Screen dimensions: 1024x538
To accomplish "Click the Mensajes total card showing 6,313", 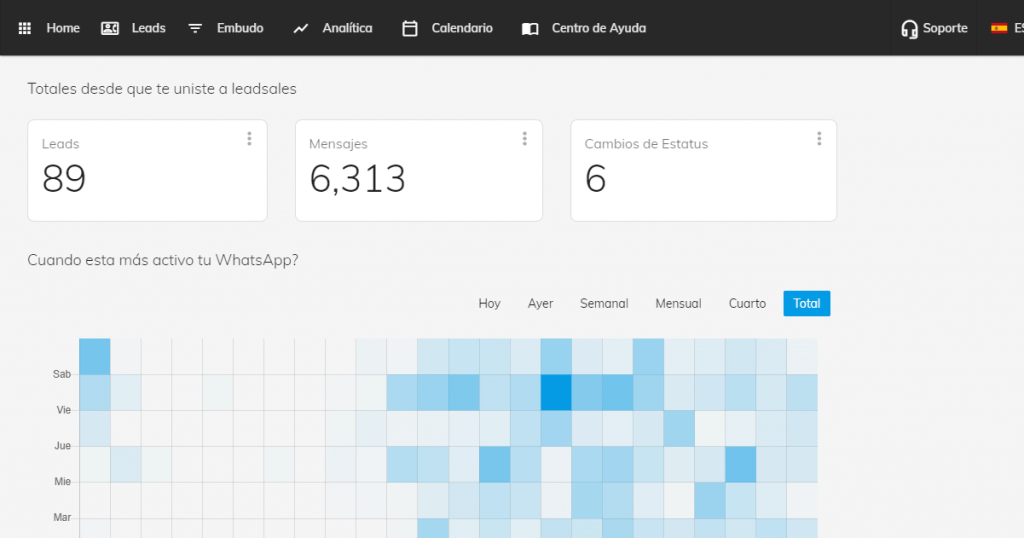I will pos(419,170).
